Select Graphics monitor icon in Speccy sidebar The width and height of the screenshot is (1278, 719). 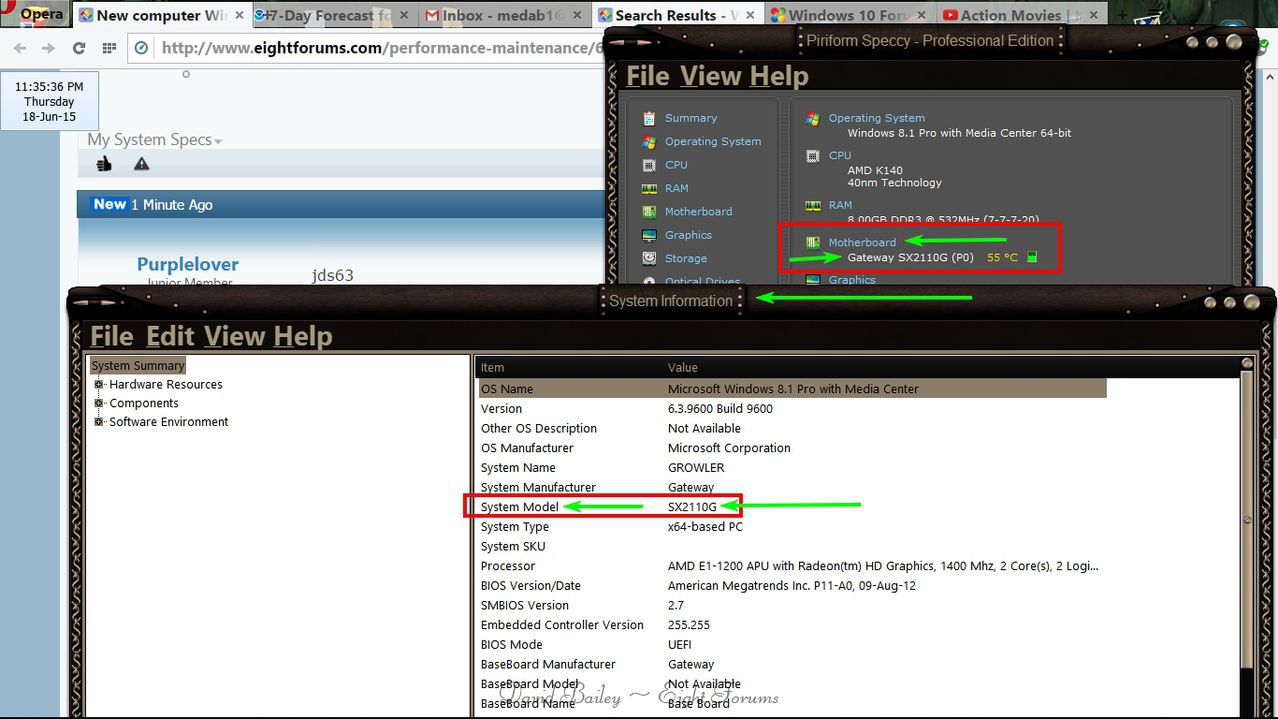click(650, 235)
